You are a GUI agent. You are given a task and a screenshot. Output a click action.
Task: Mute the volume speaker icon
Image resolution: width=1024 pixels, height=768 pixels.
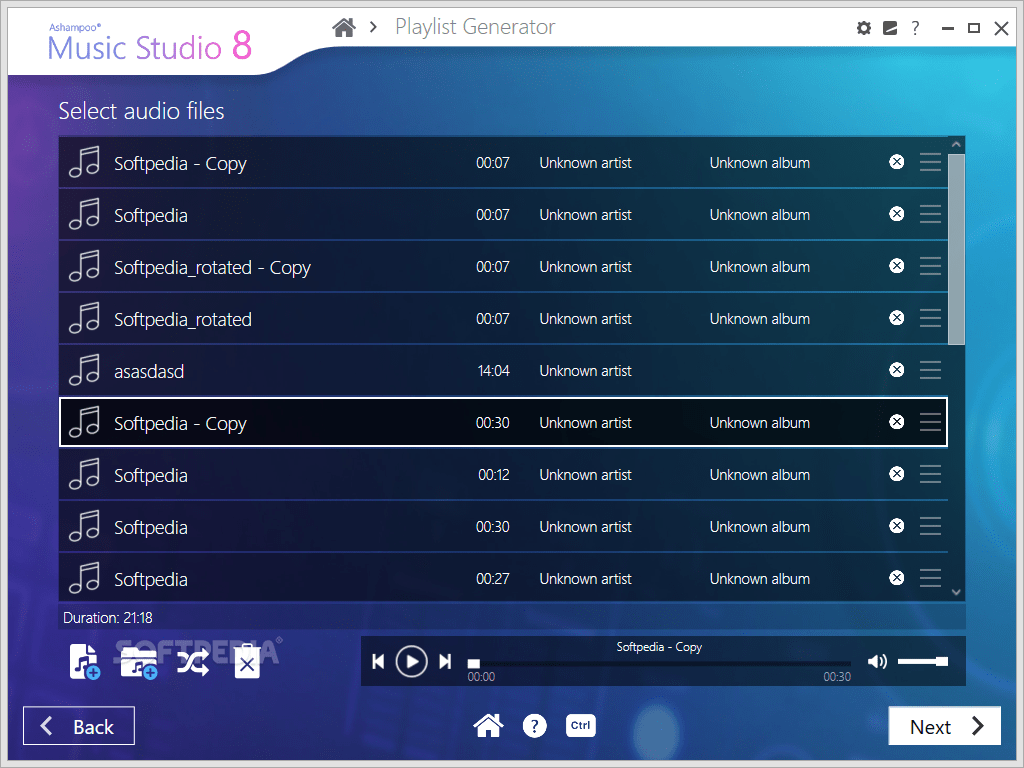877,660
